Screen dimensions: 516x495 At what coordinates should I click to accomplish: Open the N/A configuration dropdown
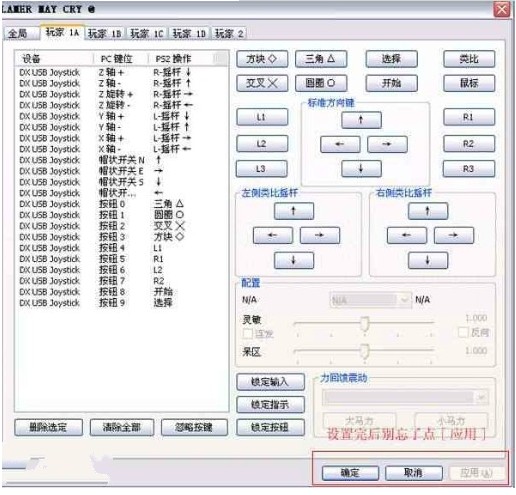tap(370, 300)
